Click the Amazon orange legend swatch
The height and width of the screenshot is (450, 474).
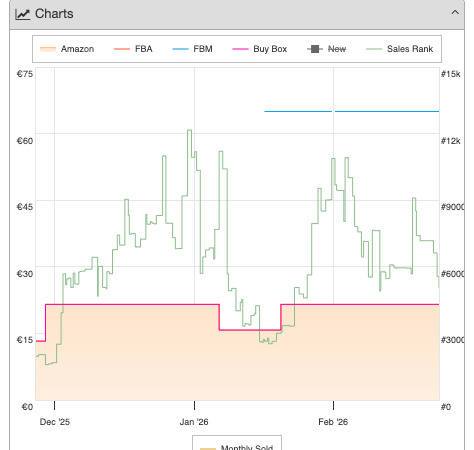(48, 49)
